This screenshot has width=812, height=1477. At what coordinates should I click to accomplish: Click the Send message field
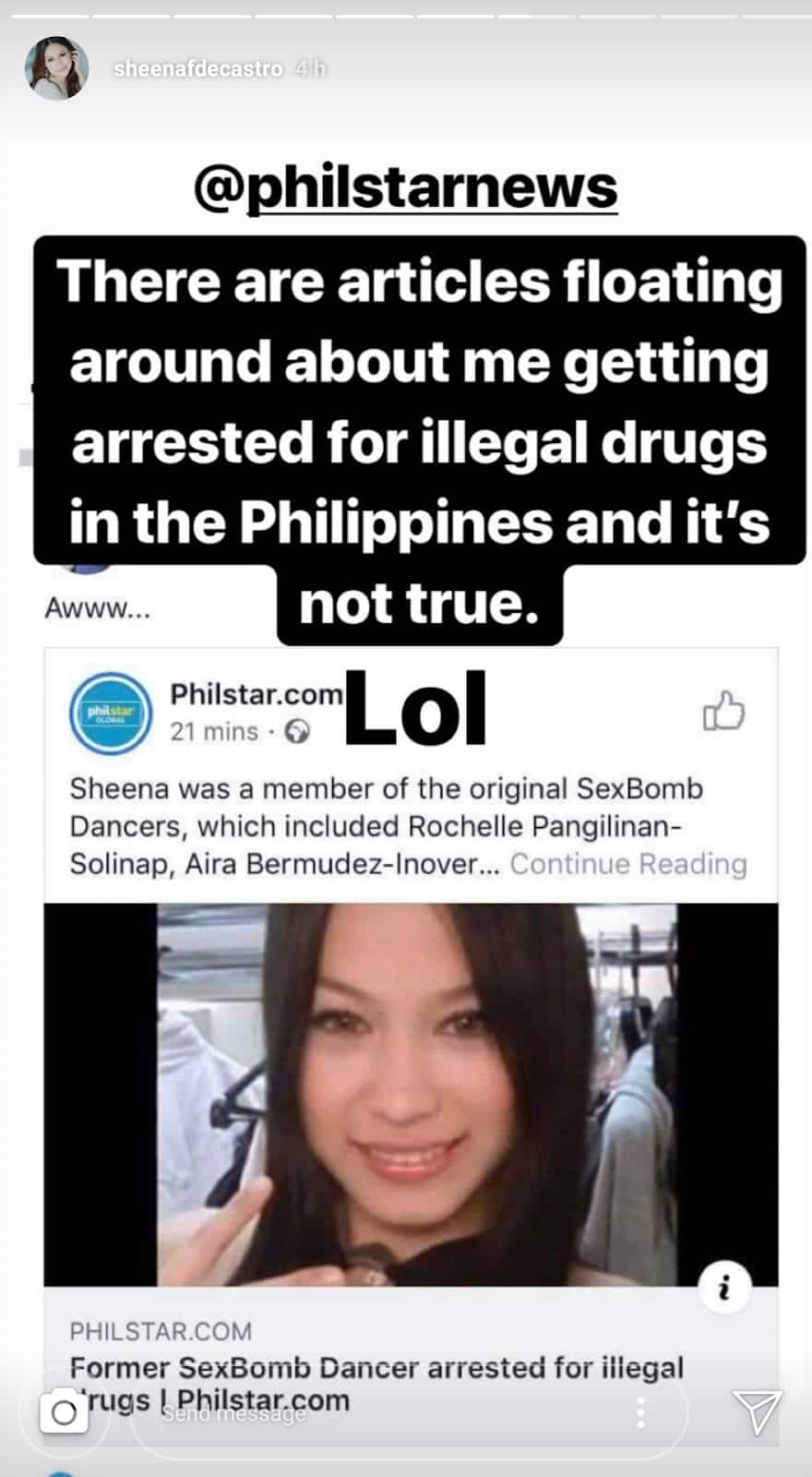369,1412
